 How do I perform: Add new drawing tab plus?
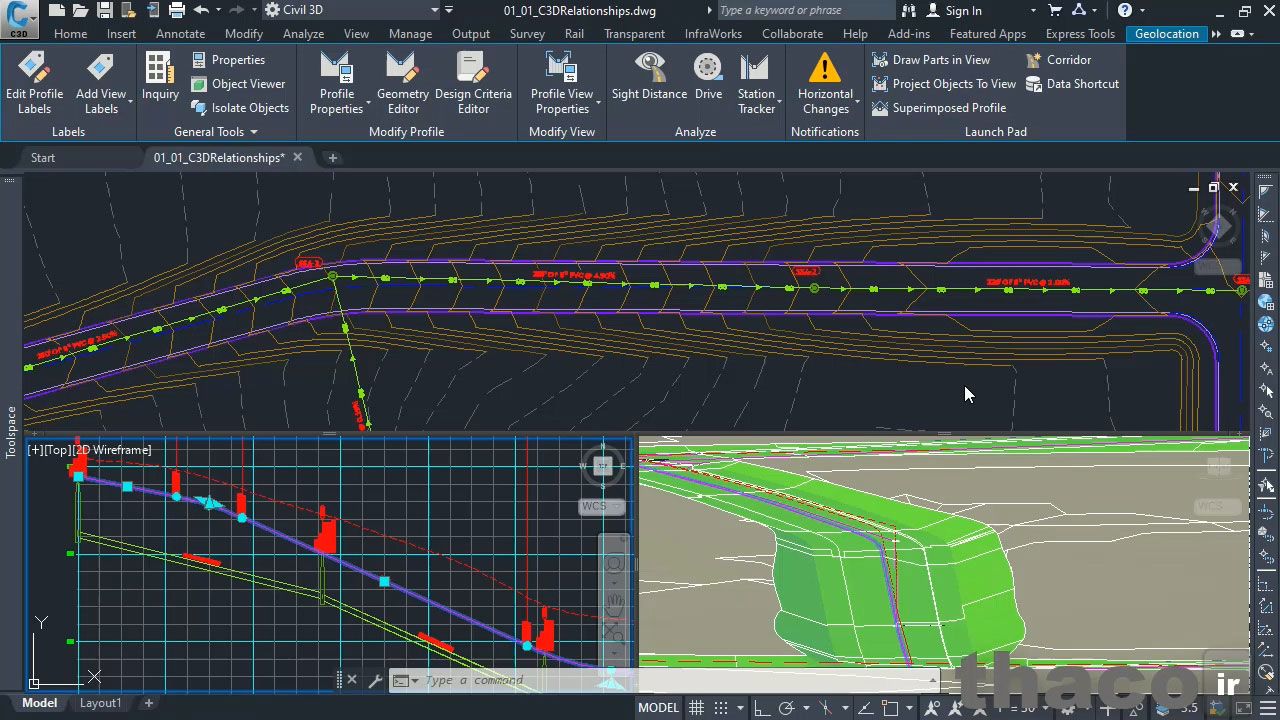tap(333, 158)
